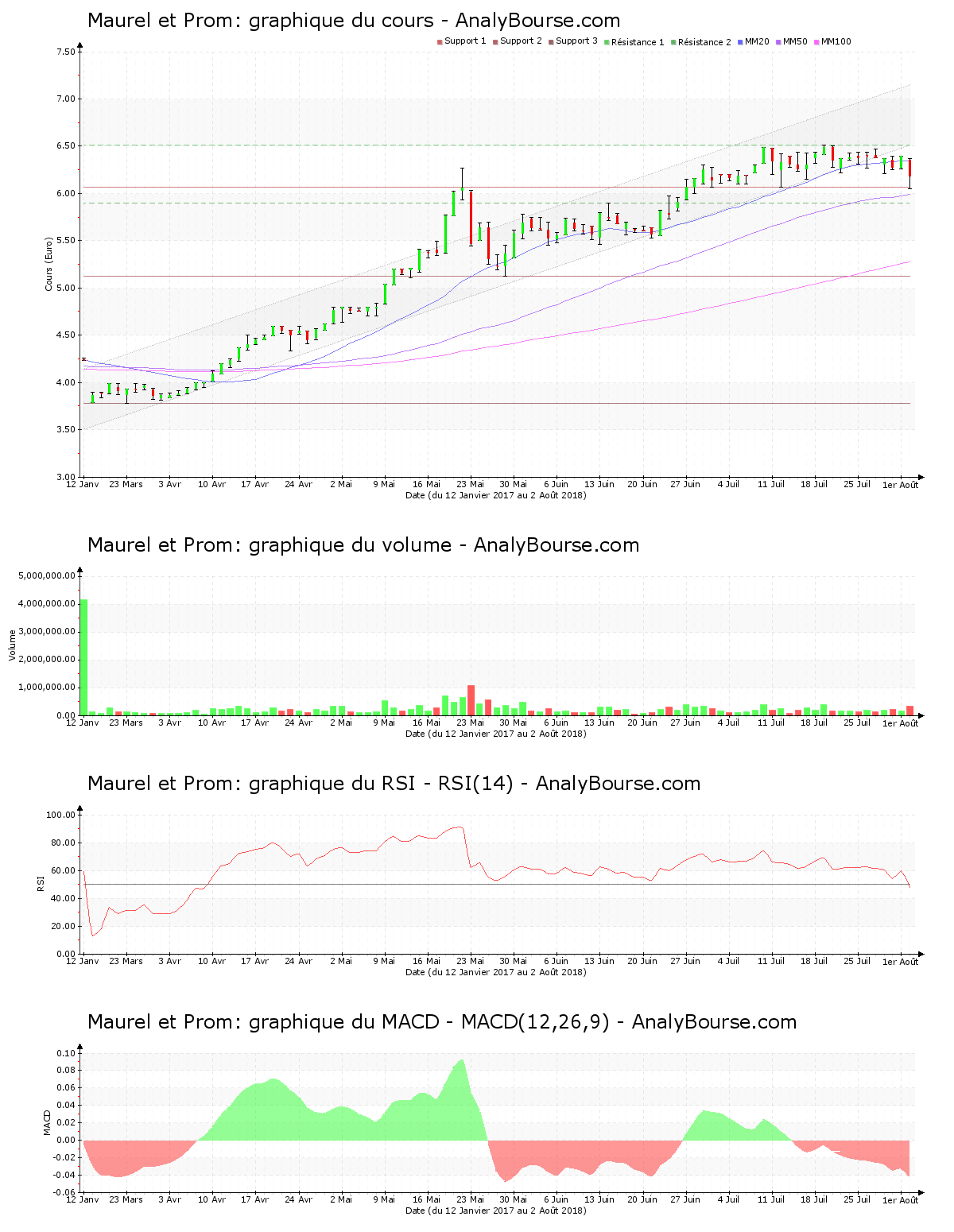Click the 'RSI' y-axis label
Viewport: 954px width, 1232px height.
pos(41,884)
